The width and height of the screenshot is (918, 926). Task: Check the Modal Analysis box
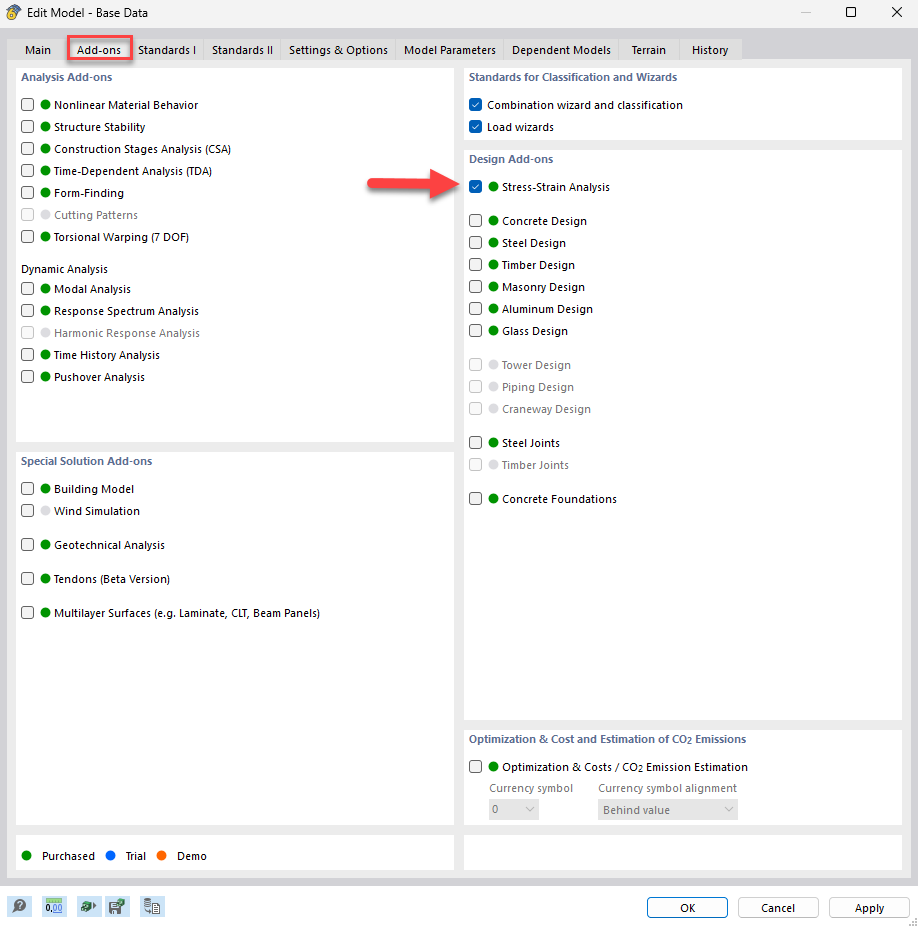pyautogui.click(x=28, y=289)
